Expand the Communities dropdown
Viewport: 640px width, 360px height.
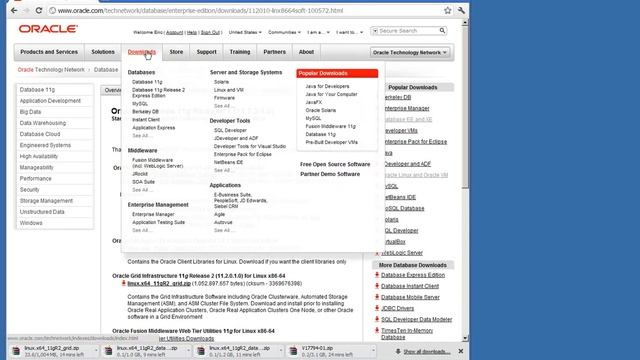click(284, 32)
